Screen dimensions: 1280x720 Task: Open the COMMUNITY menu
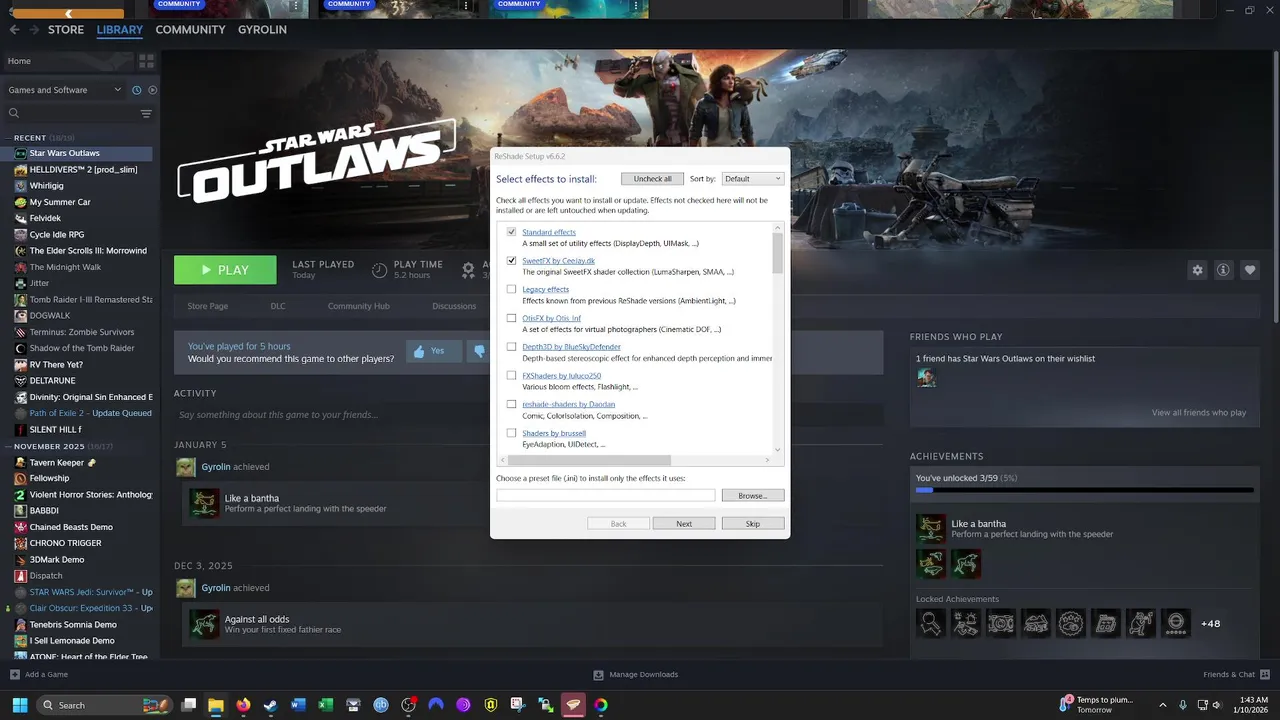click(x=190, y=30)
